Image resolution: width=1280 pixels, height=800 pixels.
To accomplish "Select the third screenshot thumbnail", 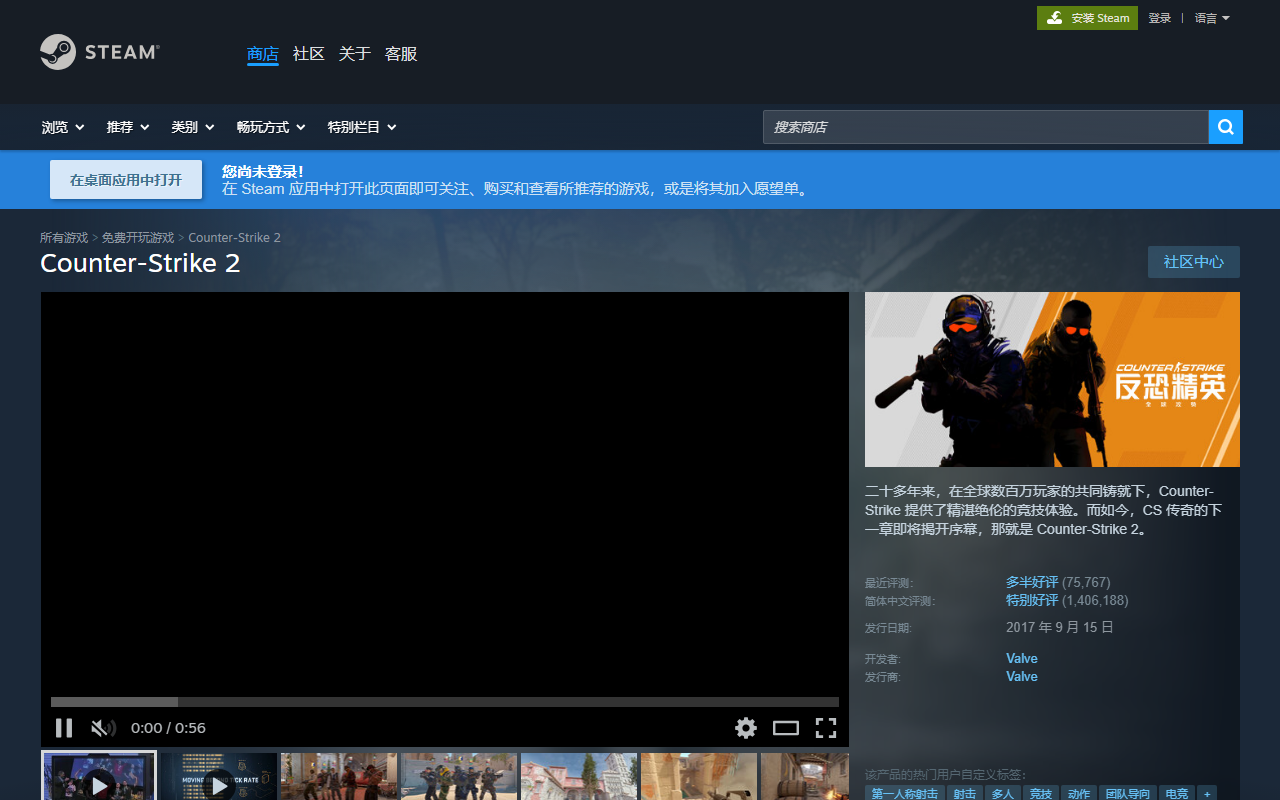I will click(x=339, y=776).
